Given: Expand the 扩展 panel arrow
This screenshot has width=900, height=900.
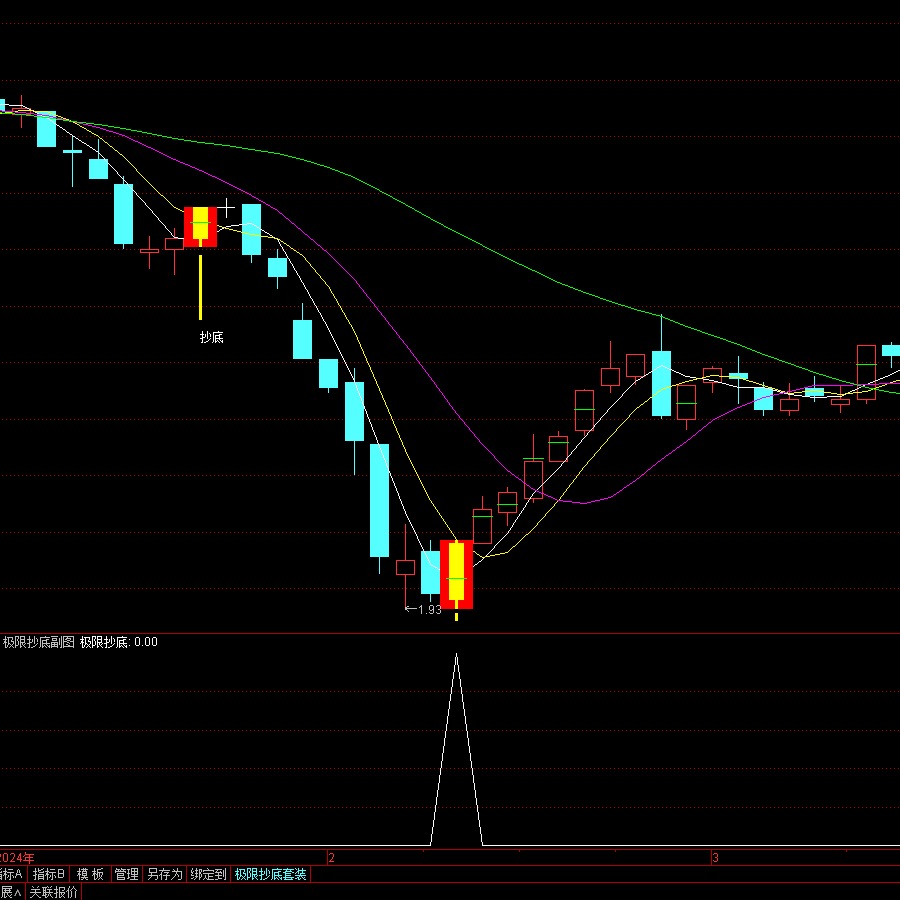Looking at the screenshot, I should click(10, 892).
